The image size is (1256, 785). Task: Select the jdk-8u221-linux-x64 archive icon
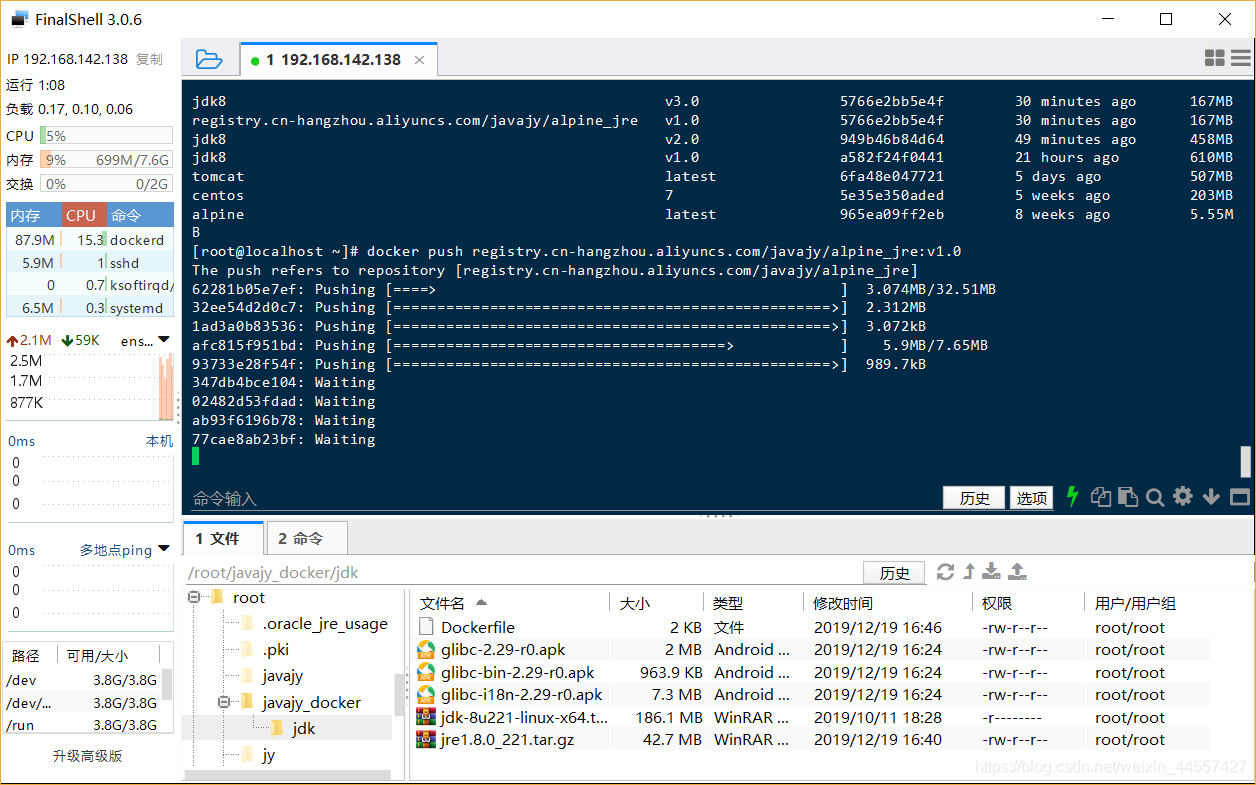tap(426, 717)
